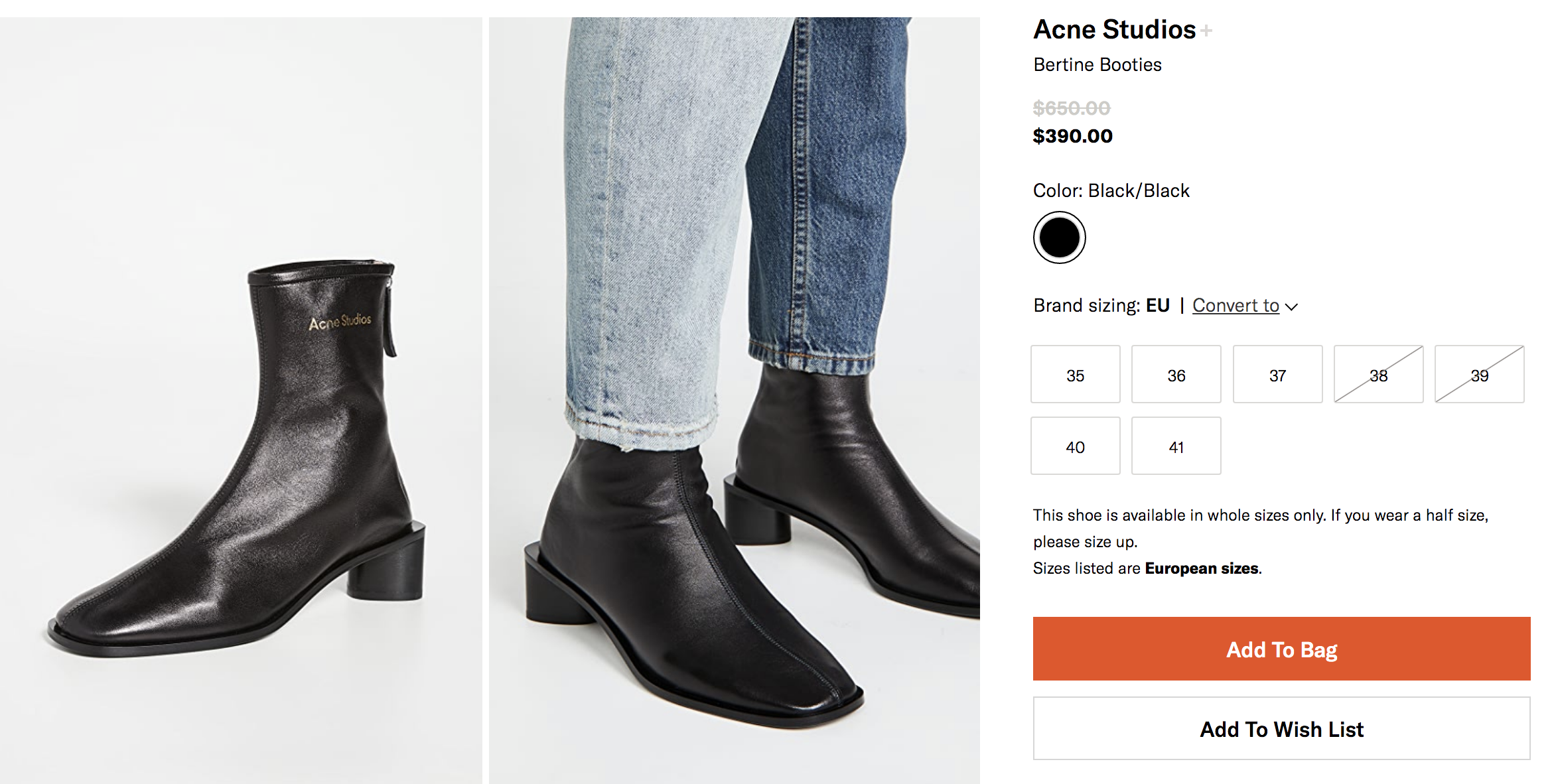1554x784 pixels.
Task: Select size 41
Action: click(1176, 446)
